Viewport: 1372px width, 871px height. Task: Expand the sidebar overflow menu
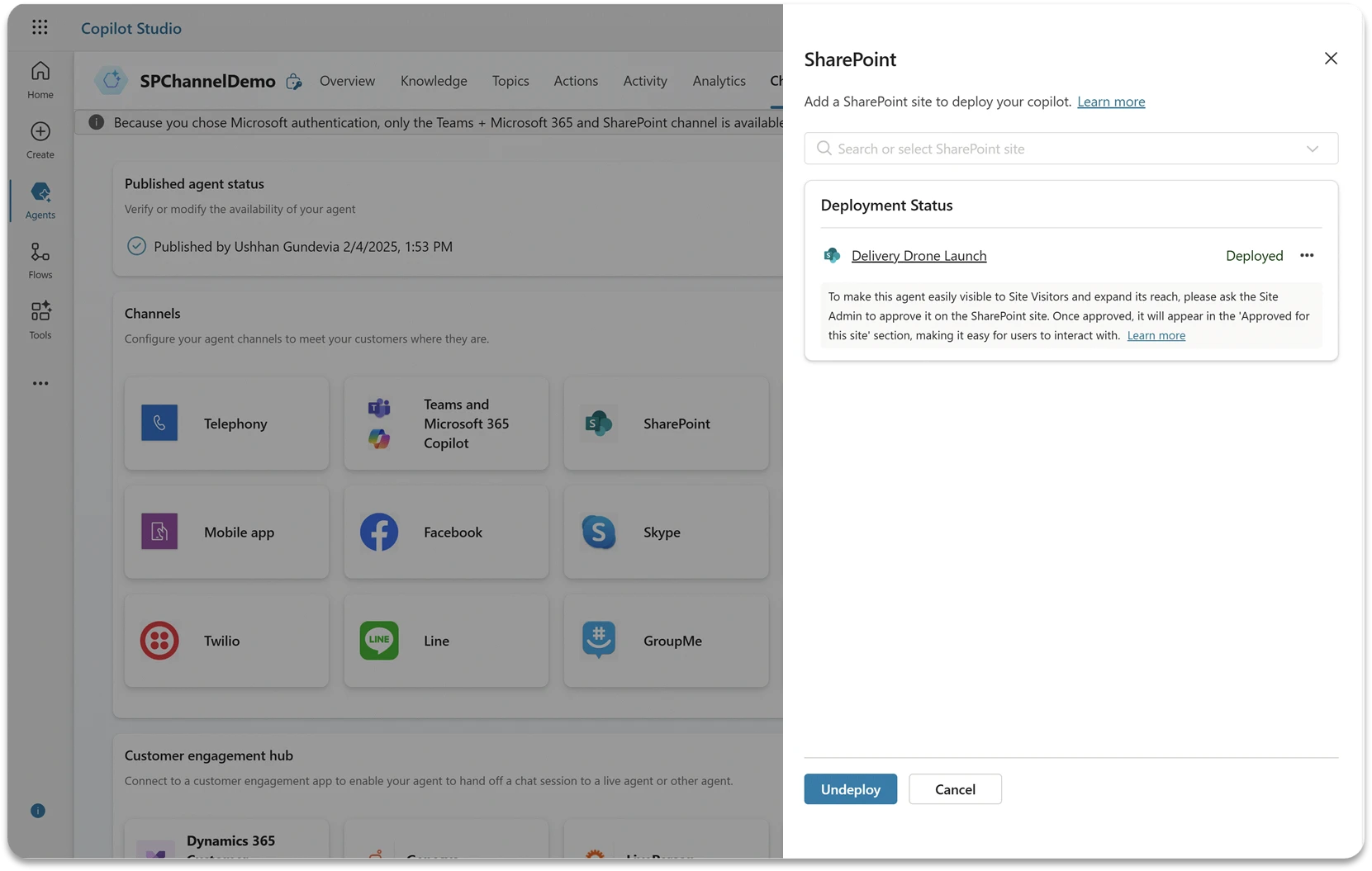tap(39, 383)
